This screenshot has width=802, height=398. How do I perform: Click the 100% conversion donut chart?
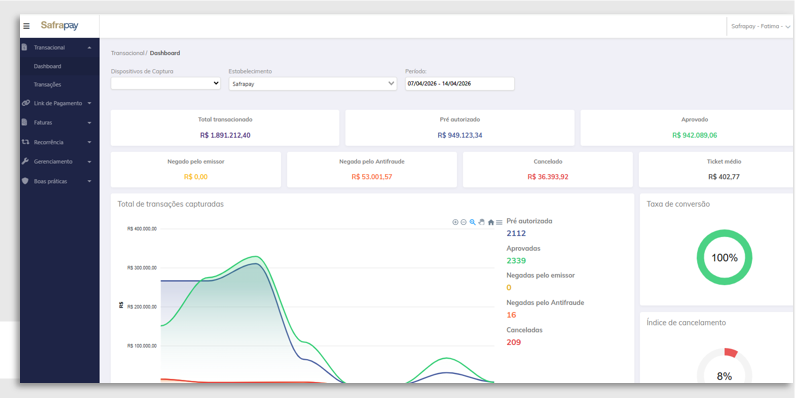click(x=724, y=257)
